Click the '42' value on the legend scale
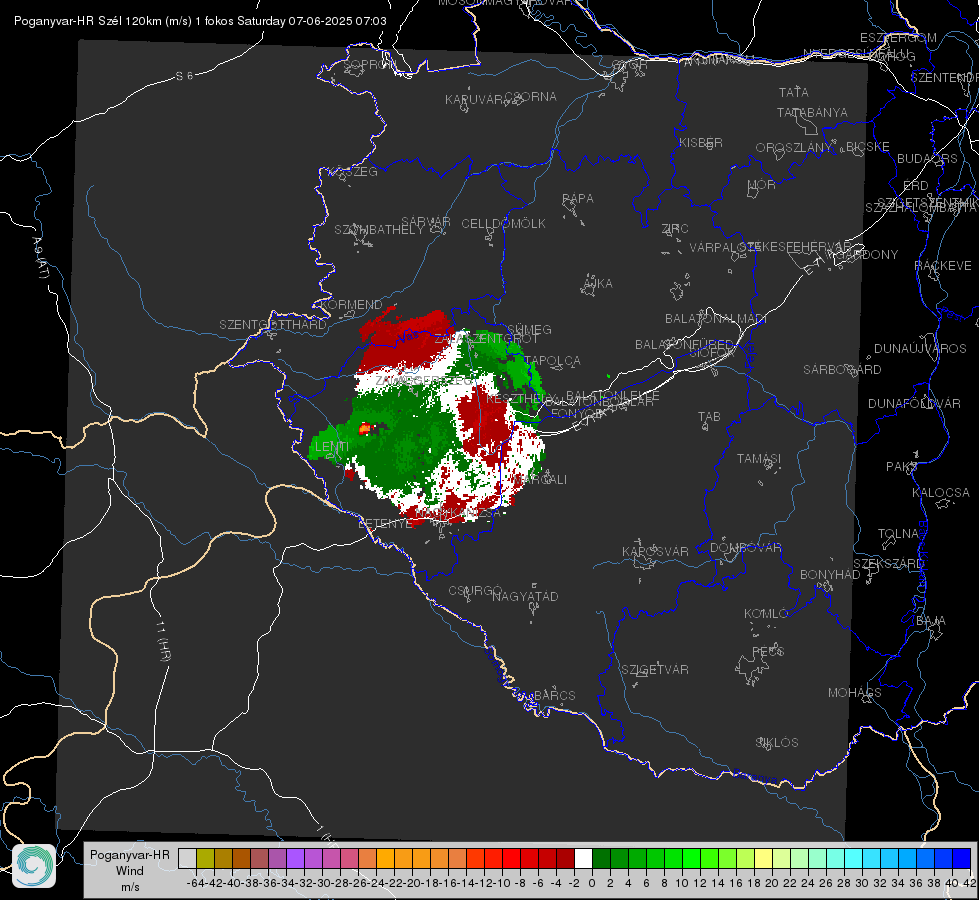 coord(969,883)
